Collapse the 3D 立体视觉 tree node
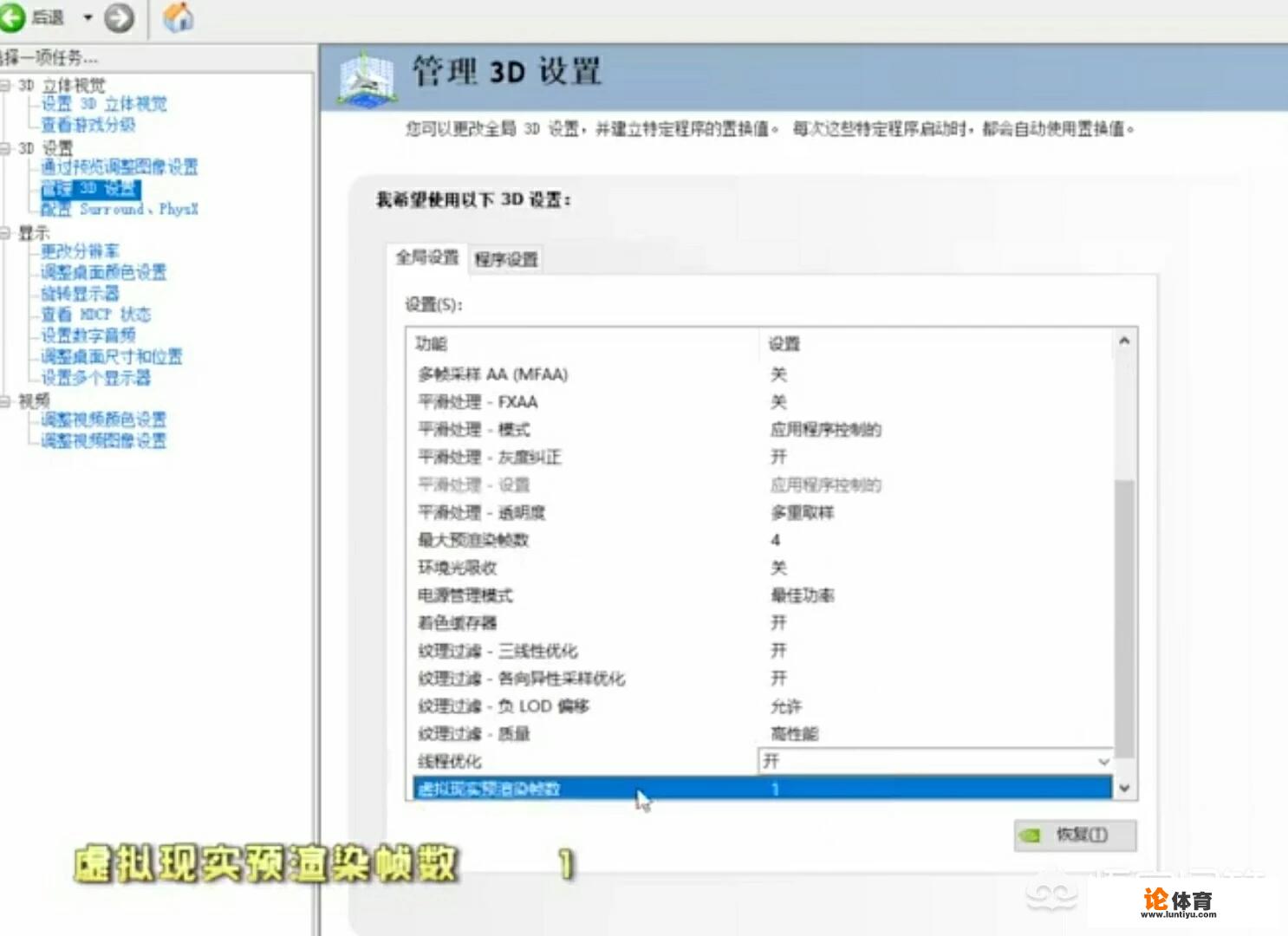This screenshot has width=1288, height=936. [x=5, y=85]
